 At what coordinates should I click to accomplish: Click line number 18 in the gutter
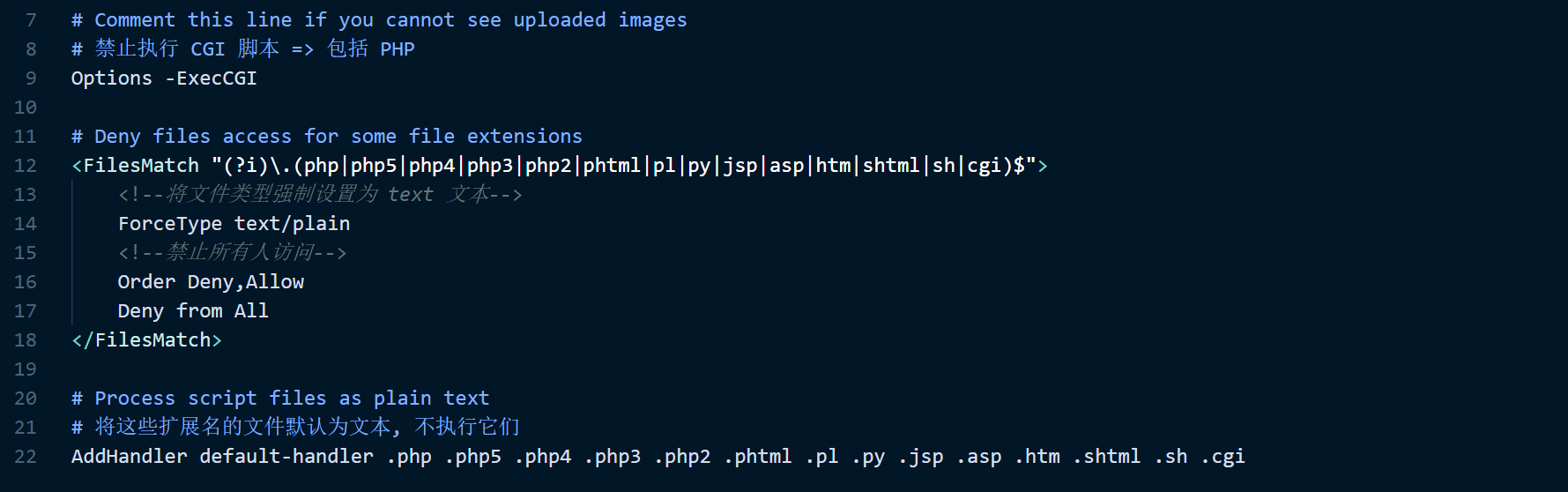26,340
